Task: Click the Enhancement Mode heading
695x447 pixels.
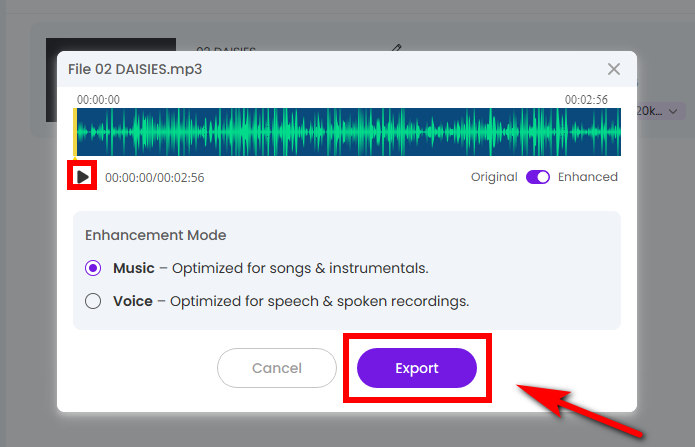Action: tap(155, 236)
